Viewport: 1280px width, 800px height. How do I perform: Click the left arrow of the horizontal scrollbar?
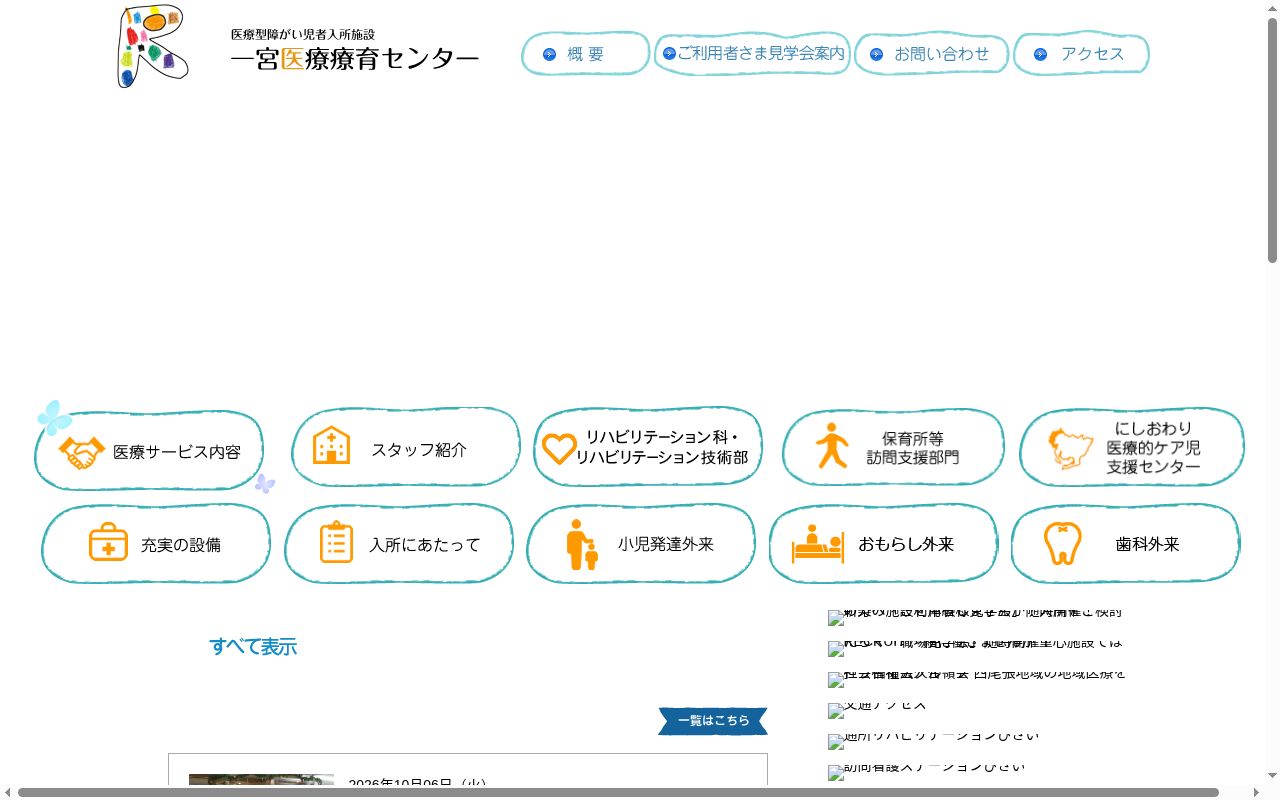[x=8, y=793]
